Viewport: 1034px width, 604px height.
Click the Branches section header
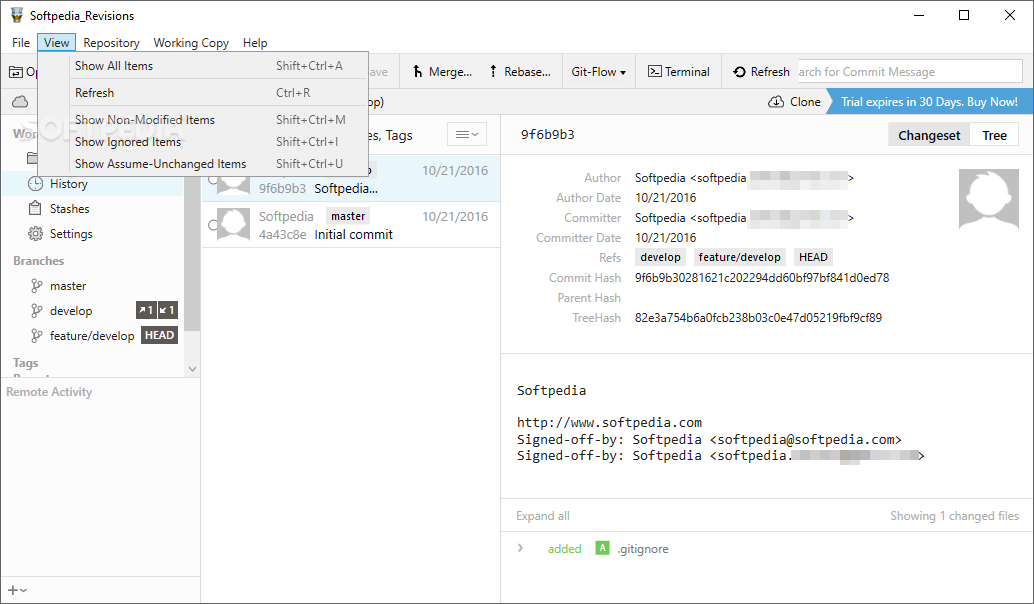pos(39,261)
